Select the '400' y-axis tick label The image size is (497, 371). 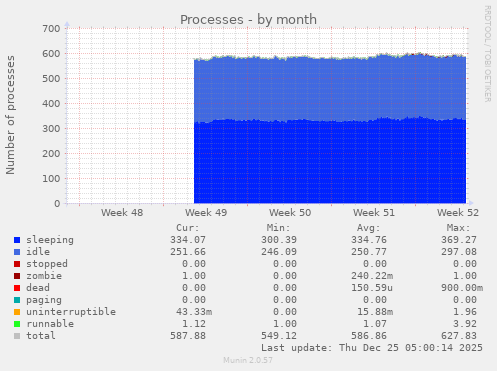tap(51, 104)
